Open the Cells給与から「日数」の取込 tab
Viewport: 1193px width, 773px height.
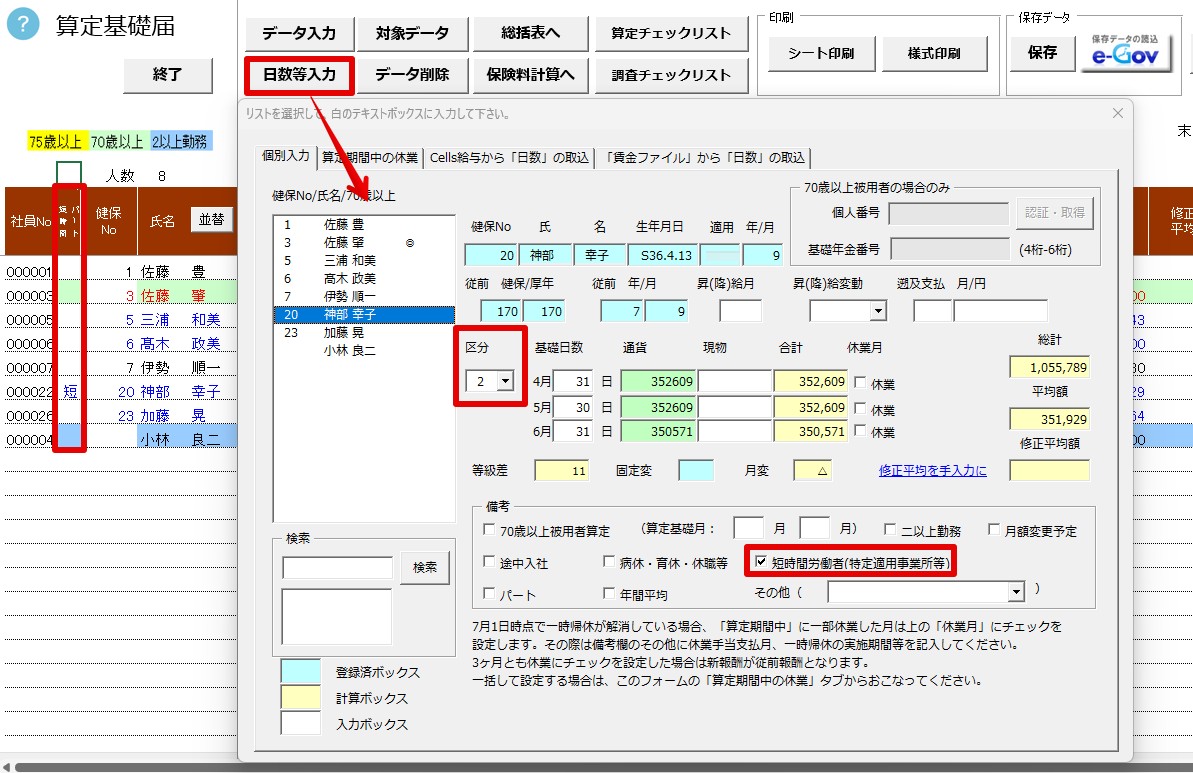(x=509, y=157)
